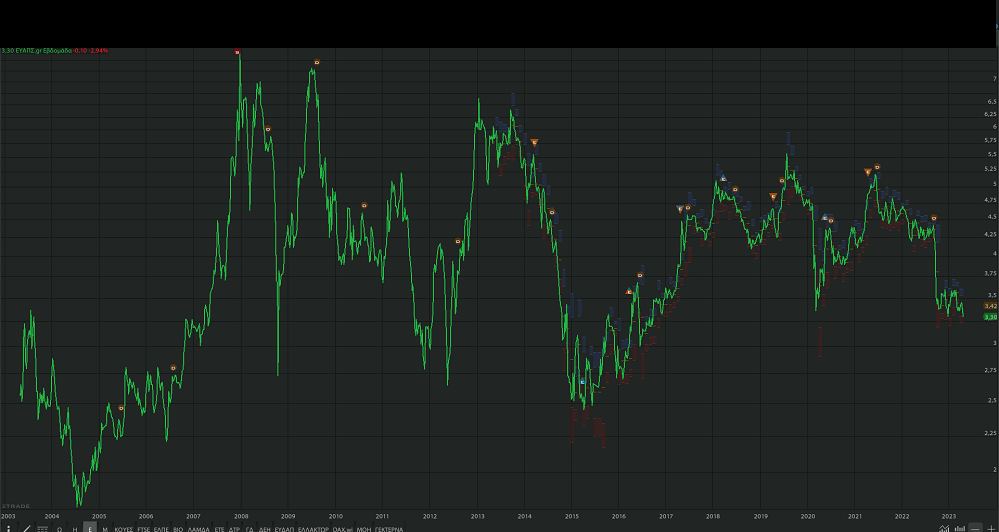Screen dimensions: 999x532
Task: Click the dividend marker in 2022
Action: [934, 218]
